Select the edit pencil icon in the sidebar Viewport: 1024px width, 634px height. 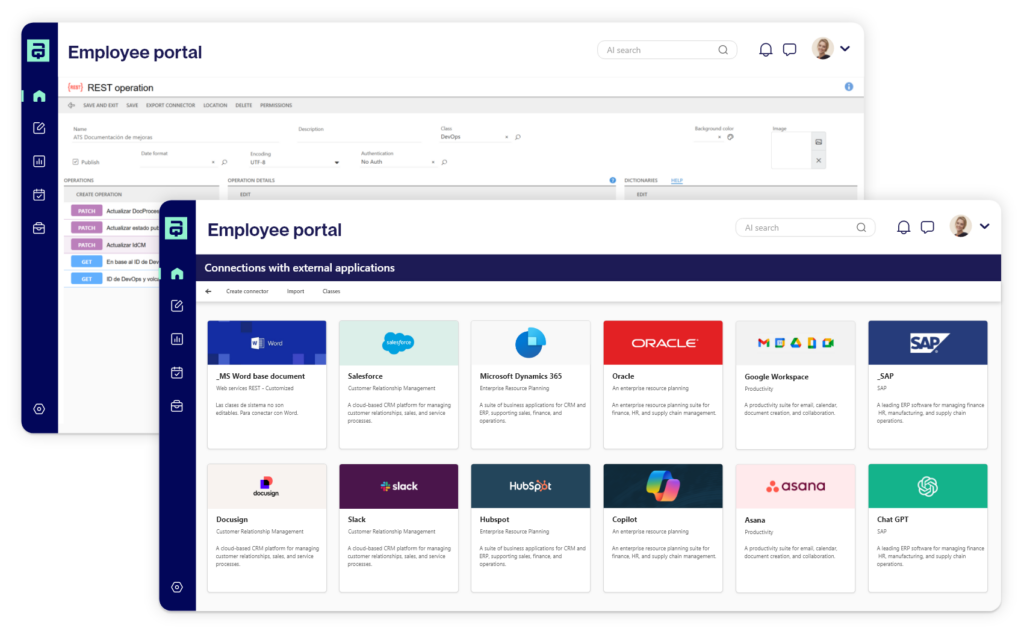point(177,306)
